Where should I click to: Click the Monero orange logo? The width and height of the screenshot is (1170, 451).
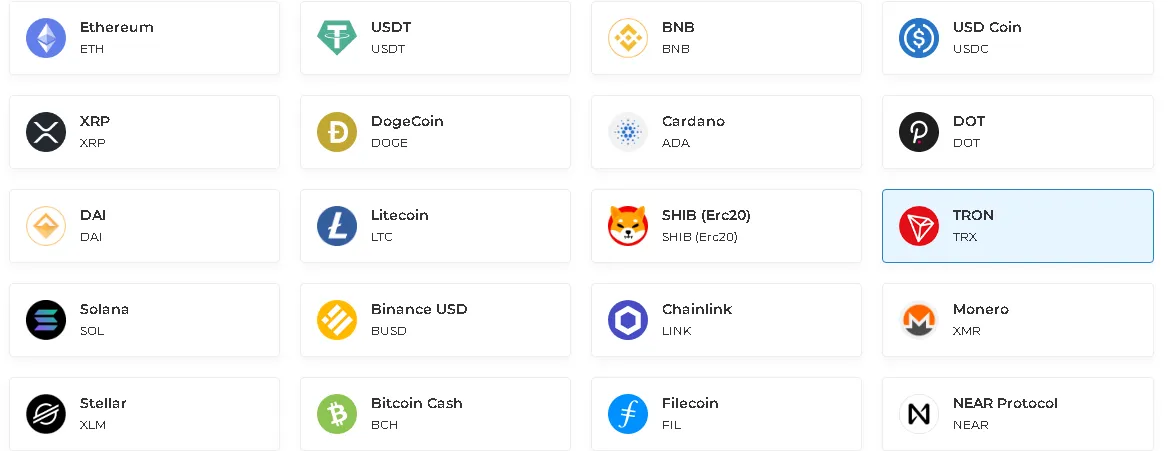pos(919,320)
